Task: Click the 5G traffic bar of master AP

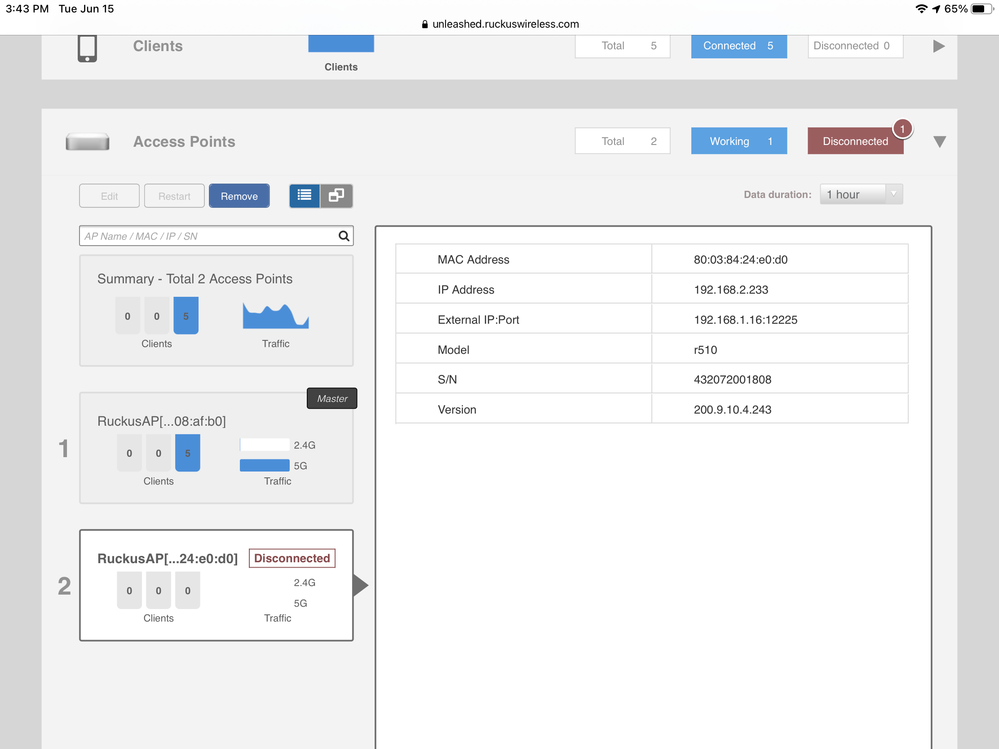Action: 265,465
